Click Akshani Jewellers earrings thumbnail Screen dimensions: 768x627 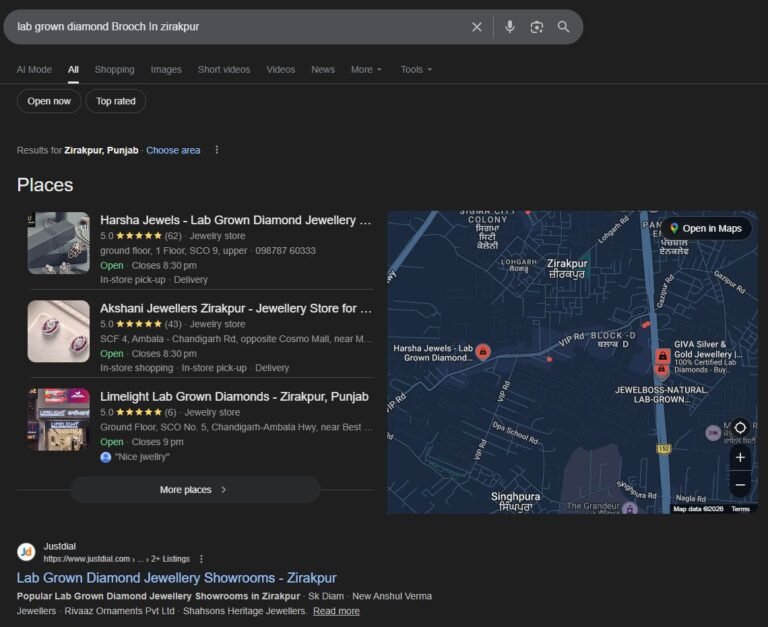coord(59,331)
